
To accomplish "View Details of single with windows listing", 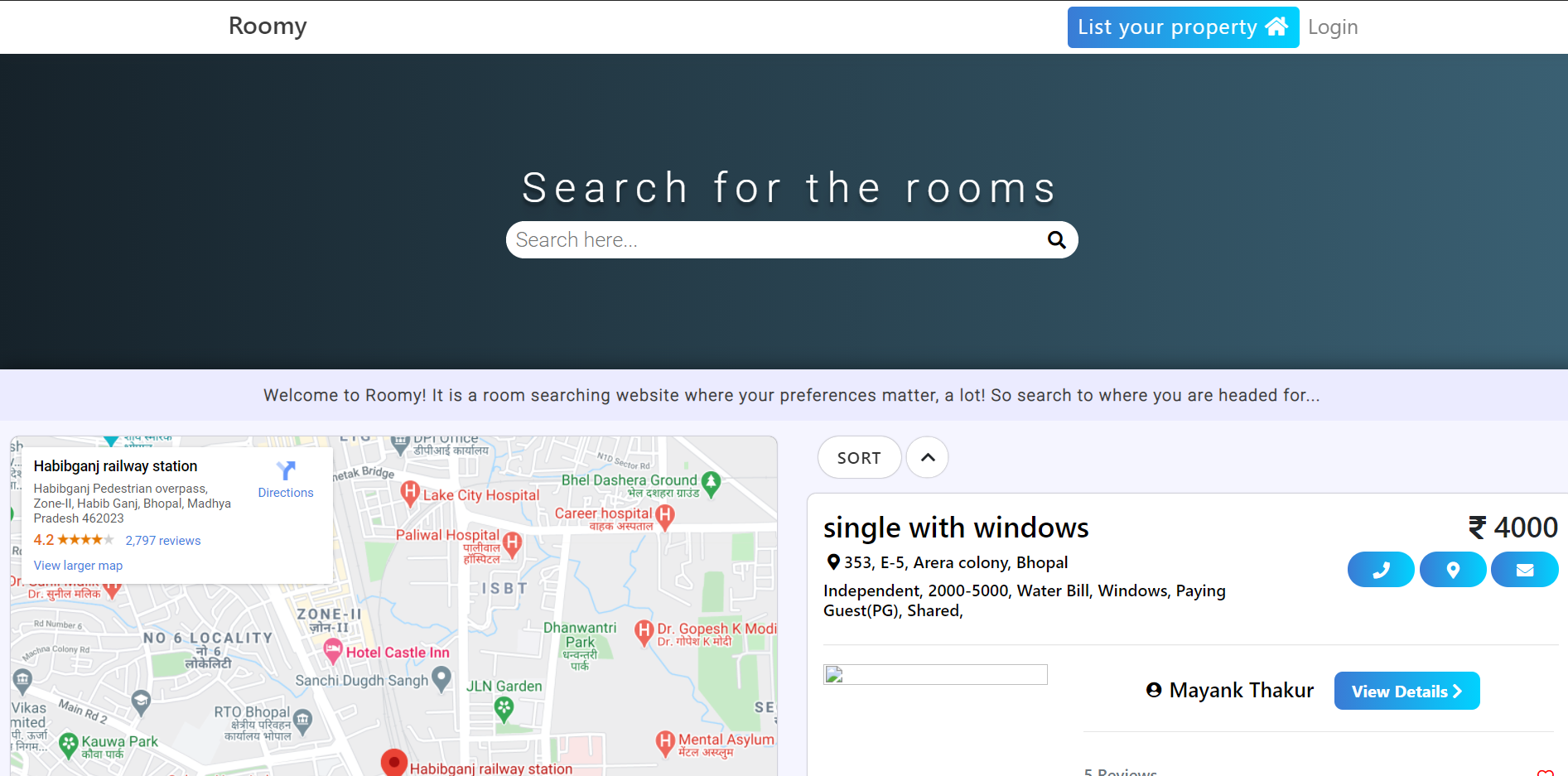I will 1406,690.
